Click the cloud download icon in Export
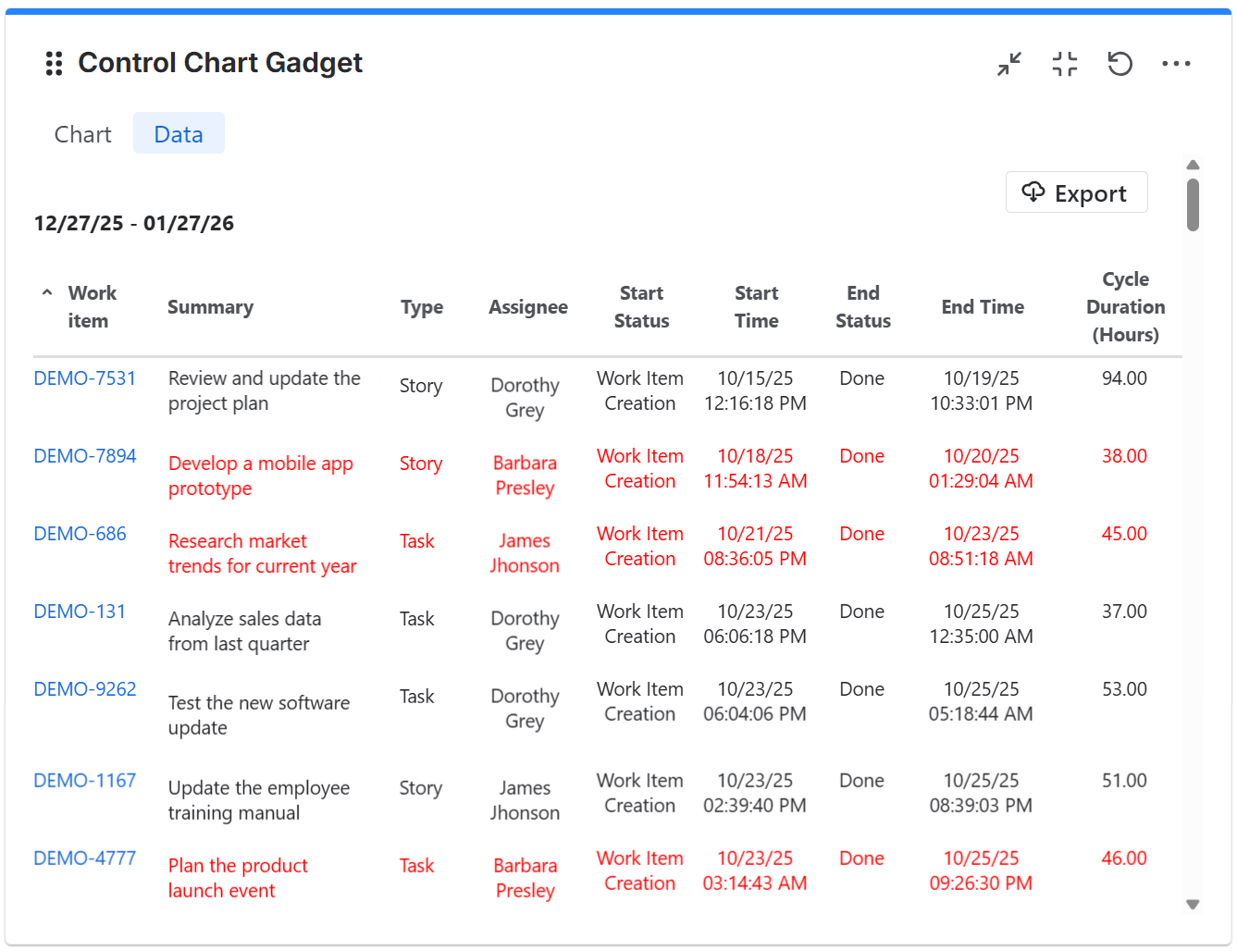 tap(1033, 192)
